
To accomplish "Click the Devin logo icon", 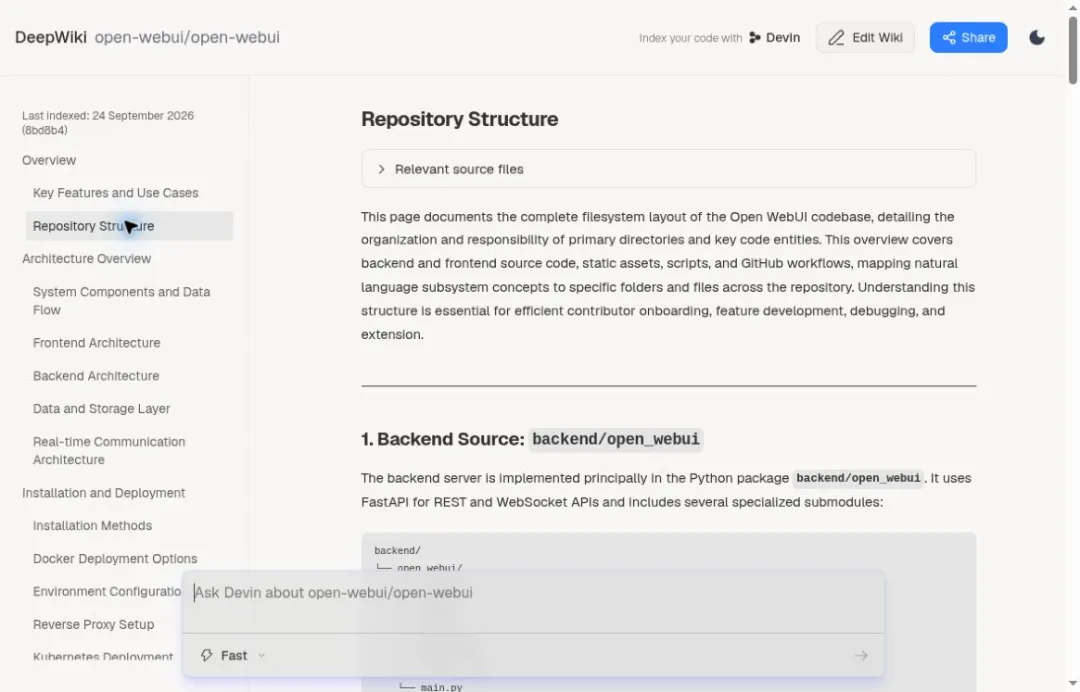I will coord(755,38).
